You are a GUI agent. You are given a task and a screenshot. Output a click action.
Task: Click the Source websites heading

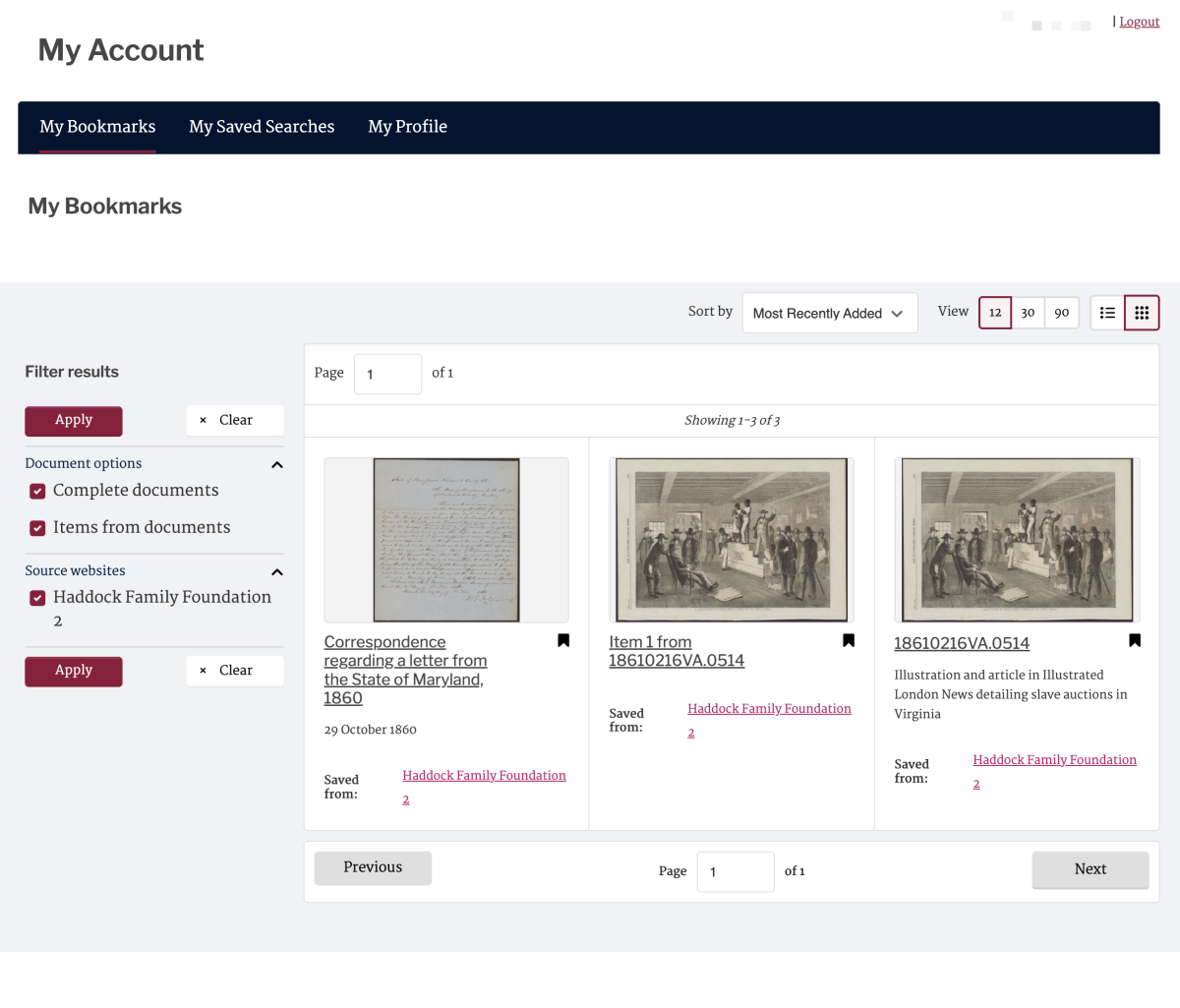[75, 570]
